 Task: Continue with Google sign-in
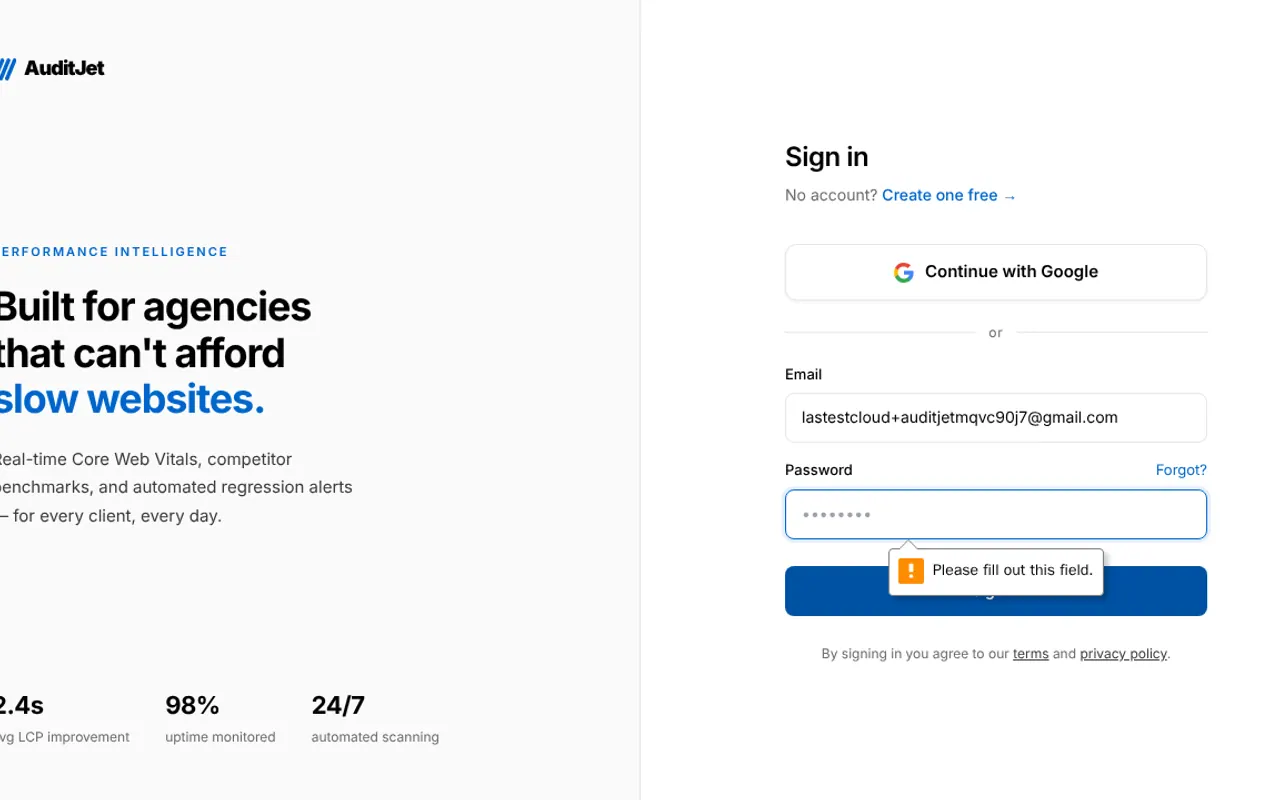[x=996, y=272]
